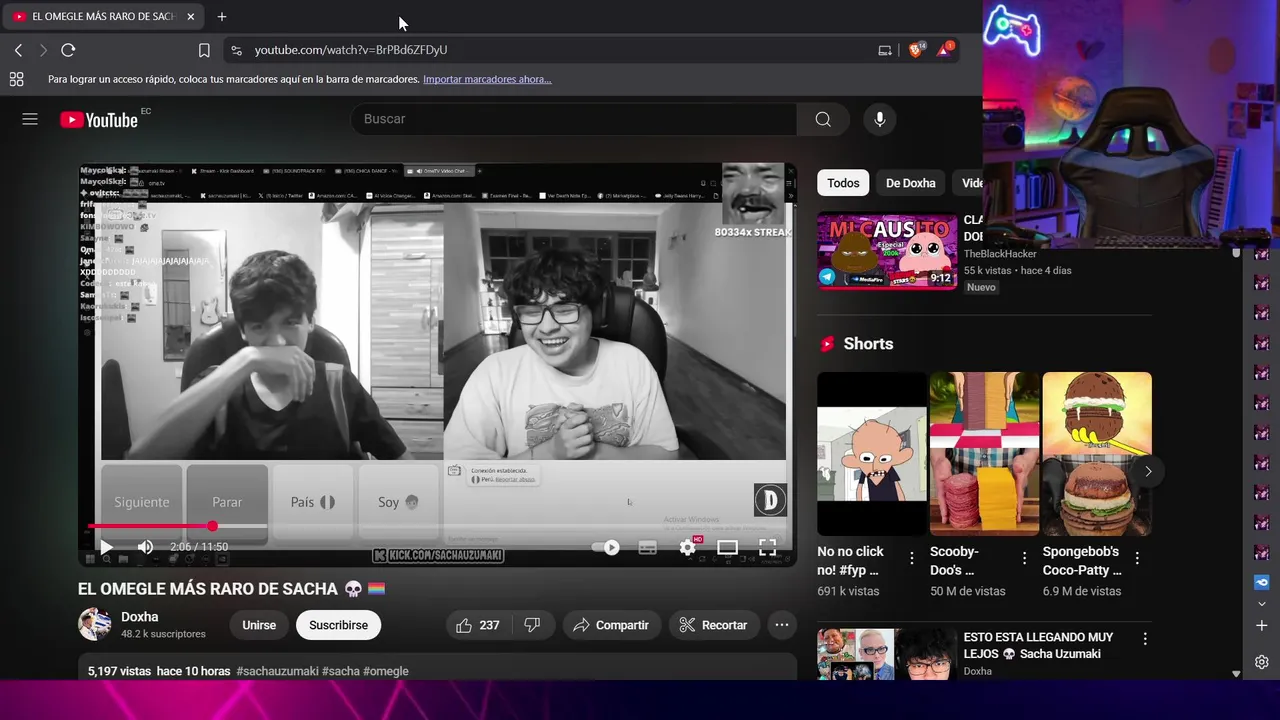Like the video with thumbs up

[x=477, y=625]
